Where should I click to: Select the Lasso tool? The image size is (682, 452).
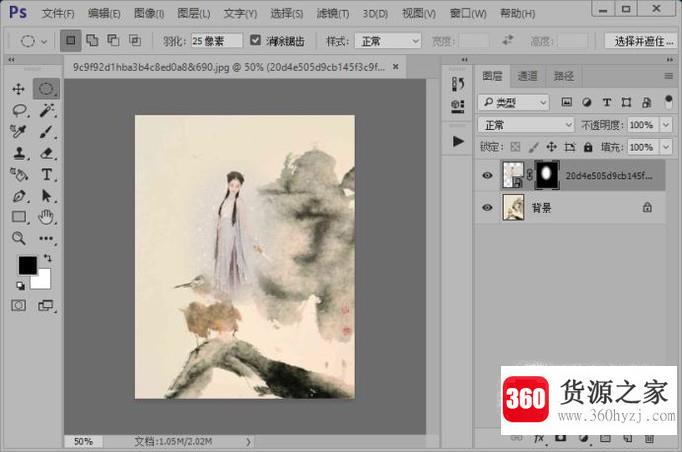19,110
